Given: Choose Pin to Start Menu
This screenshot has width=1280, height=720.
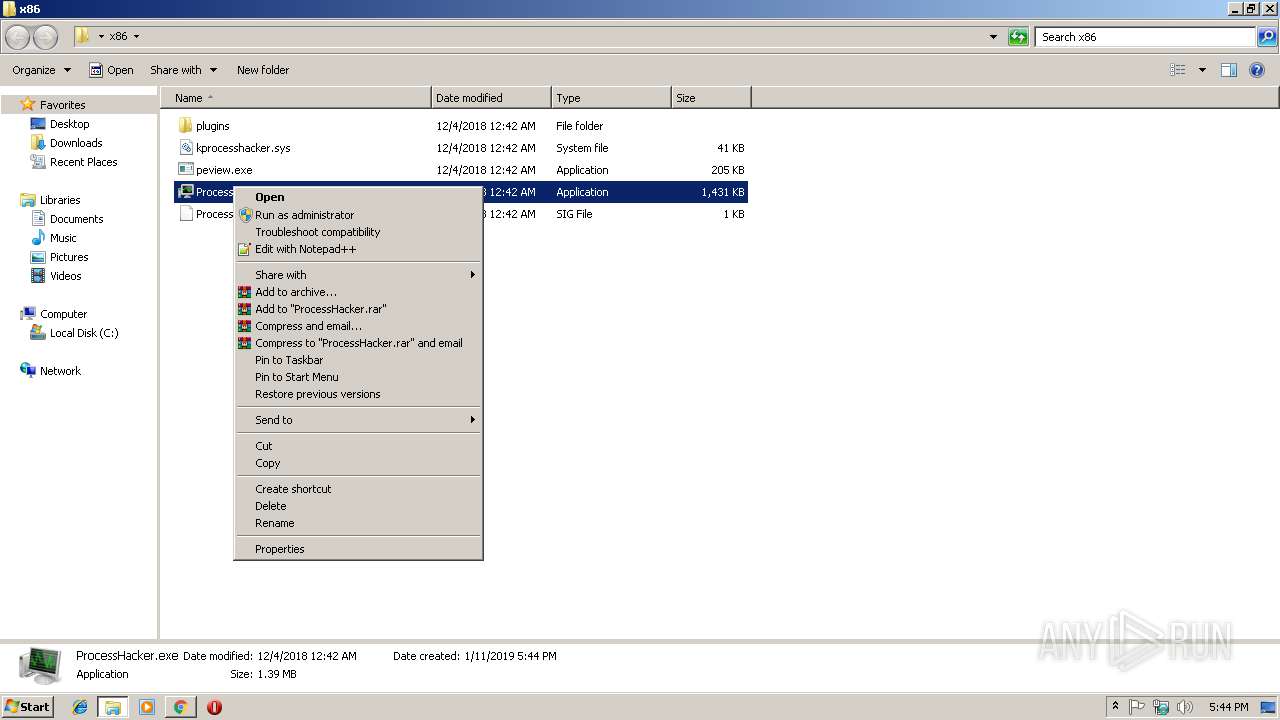Looking at the screenshot, I should pos(358,377).
